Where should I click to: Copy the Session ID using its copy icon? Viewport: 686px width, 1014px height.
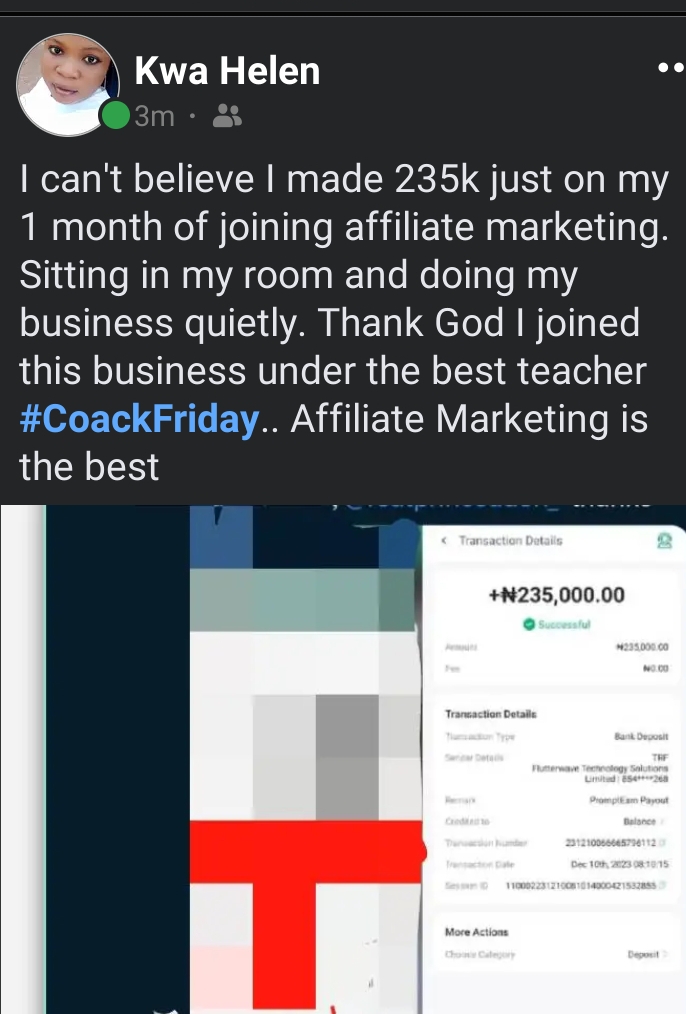pos(664,886)
